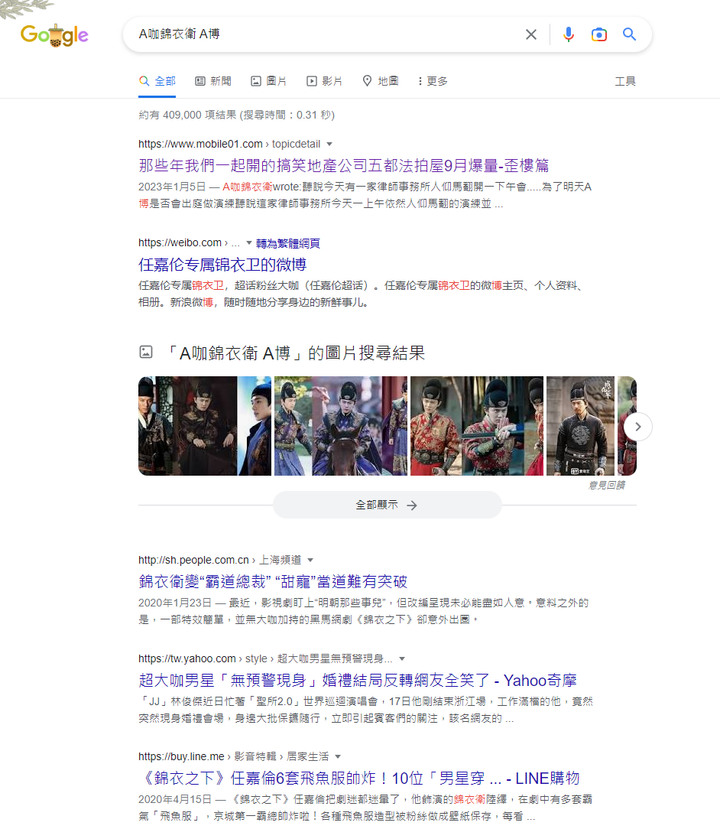720x829 pixels.
Task: Open the 更多 menu
Action: click(x=432, y=81)
